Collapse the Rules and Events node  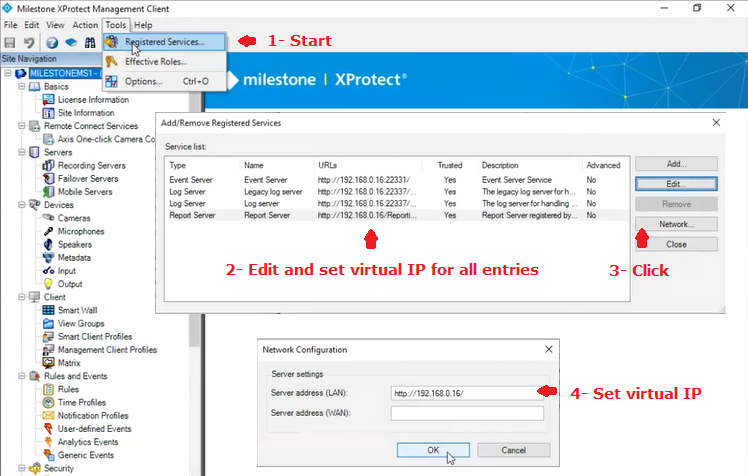click(22, 376)
